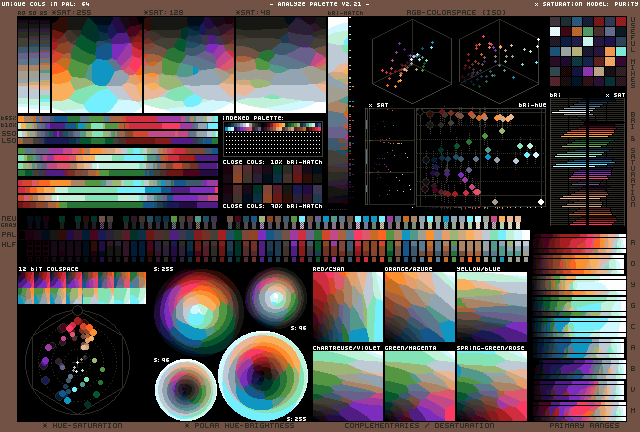Click the 'L50' row label

click(9, 140)
